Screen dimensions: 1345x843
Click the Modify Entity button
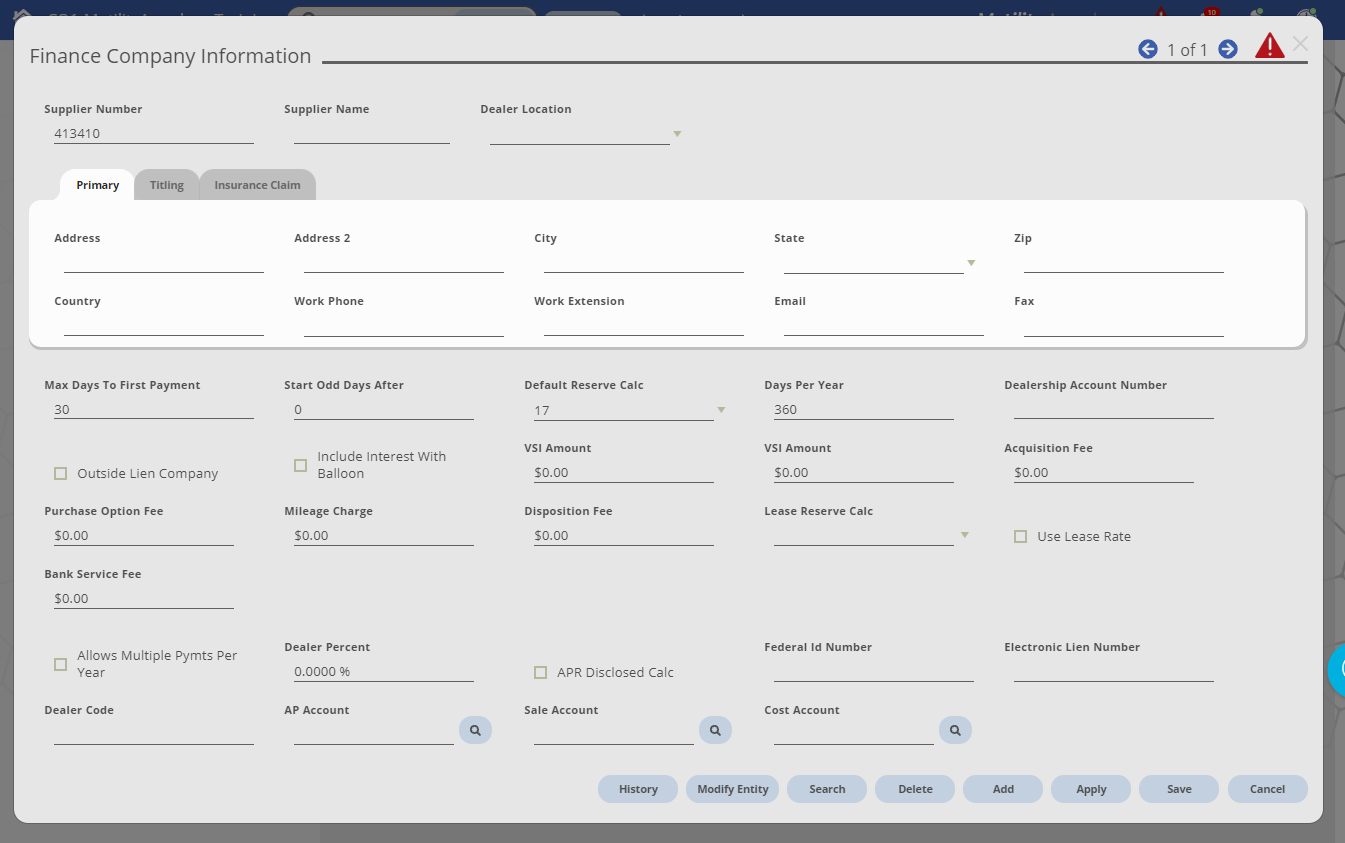pos(733,789)
